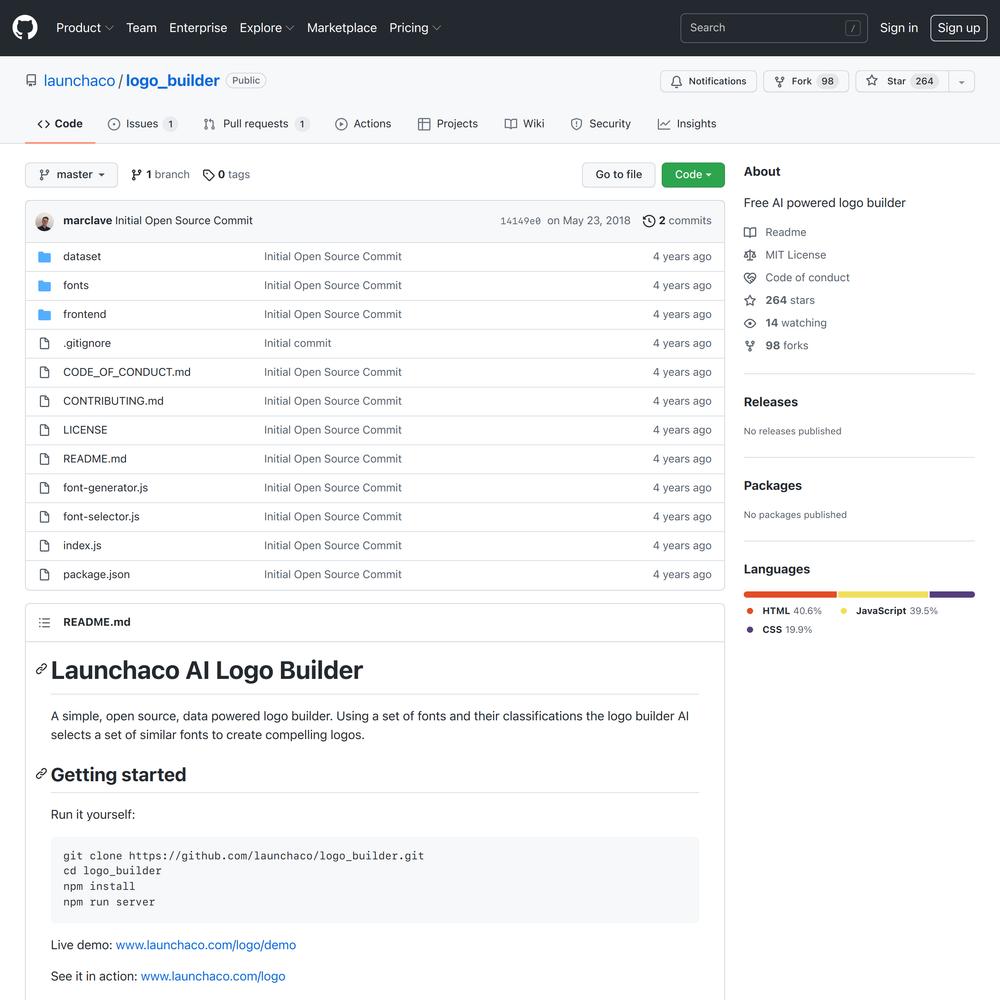The height and width of the screenshot is (1000, 1000).
Task: Click the frontend folder icon
Action: click(44, 314)
